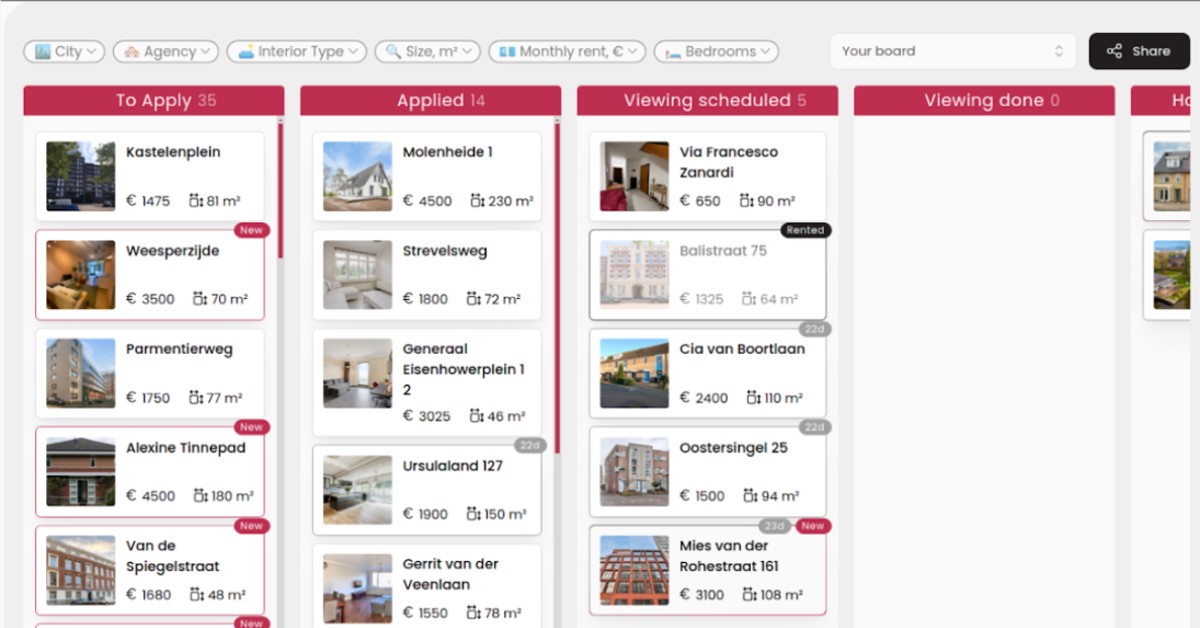Image resolution: width=1200 pixels, height=628 pixels.
Task: Click the Alexine Tinnepad listing title
Action: (x=185, y=448)
